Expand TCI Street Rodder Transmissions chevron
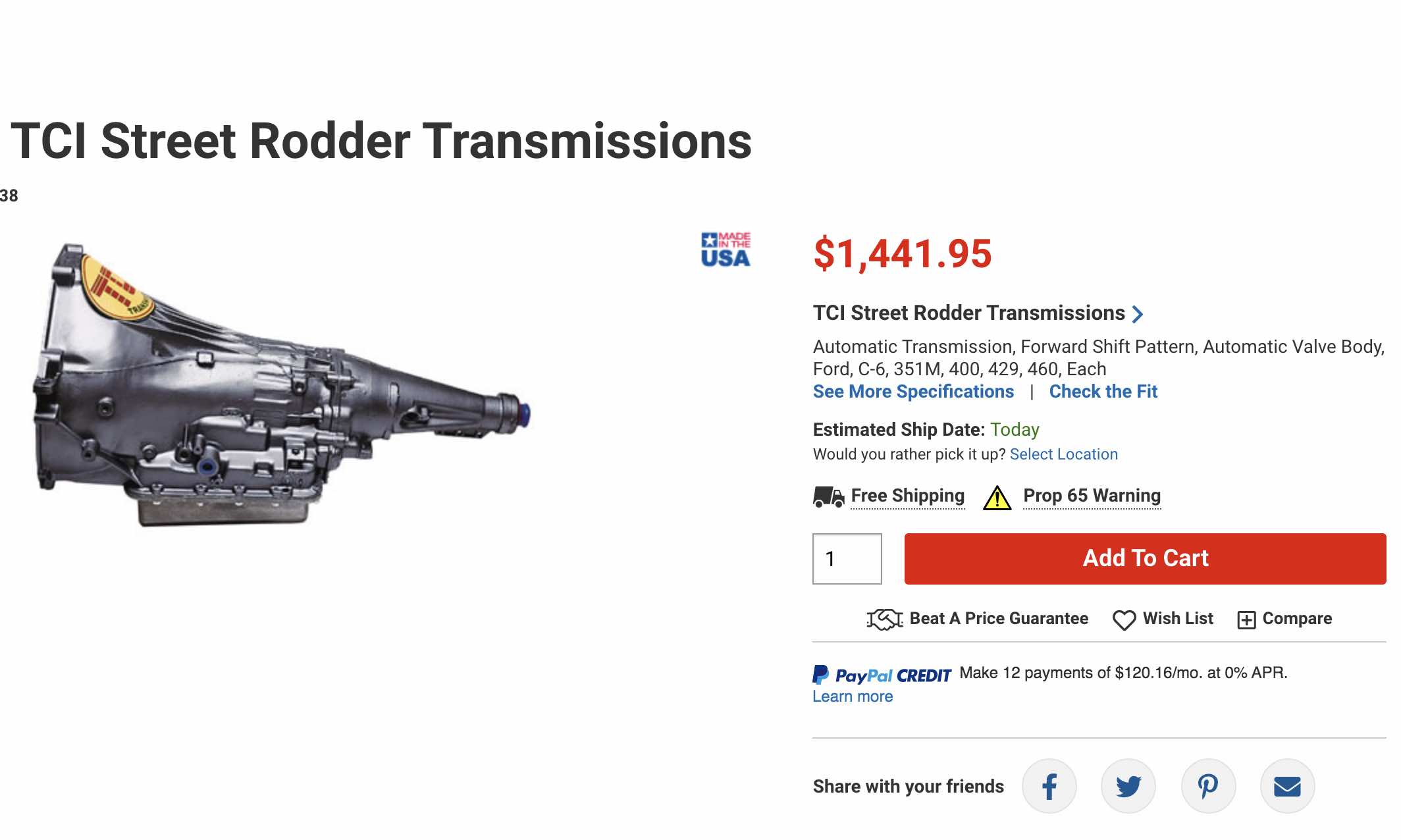 [1137, 314]
